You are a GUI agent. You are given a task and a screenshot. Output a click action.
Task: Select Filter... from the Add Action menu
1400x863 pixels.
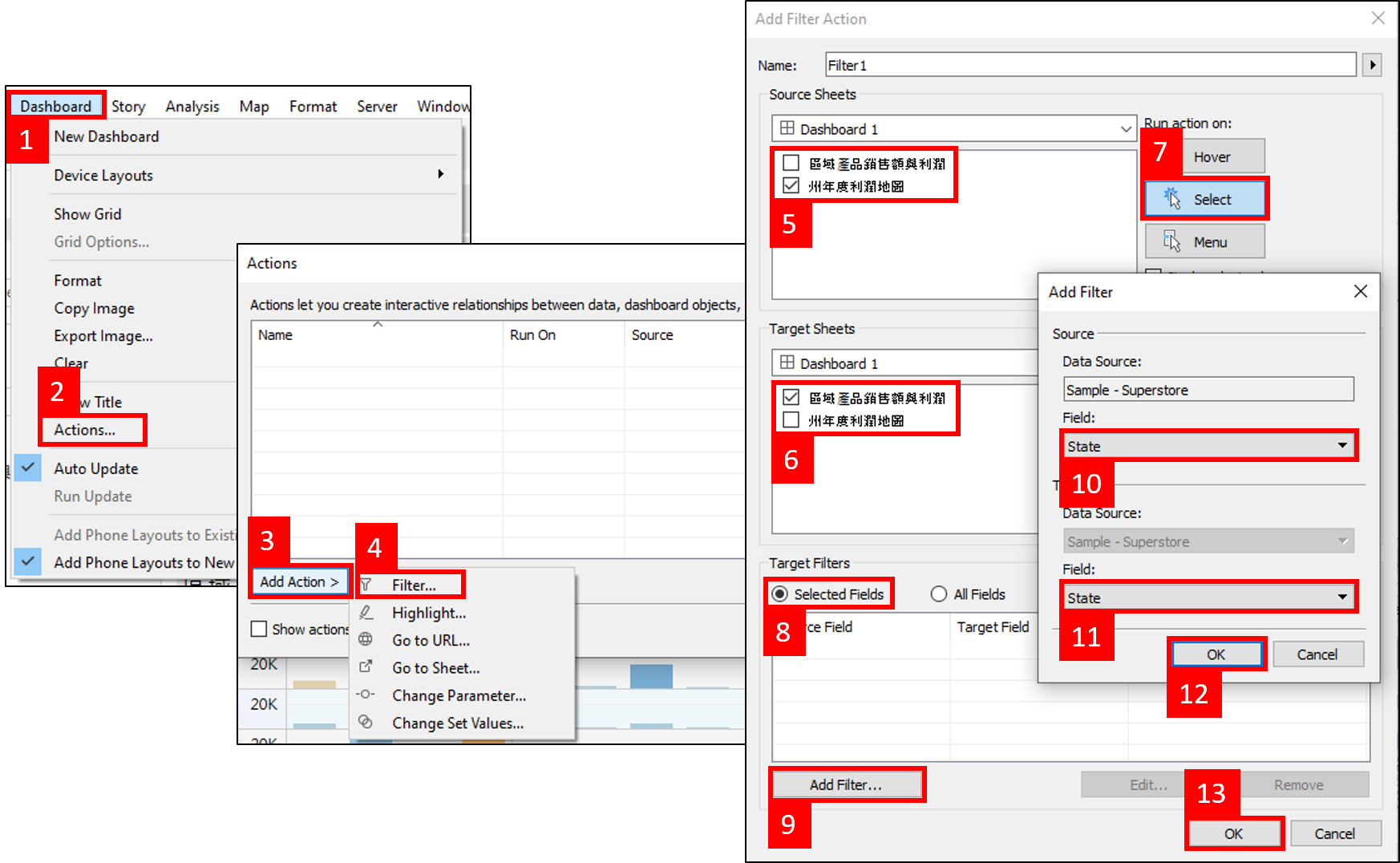414,585
